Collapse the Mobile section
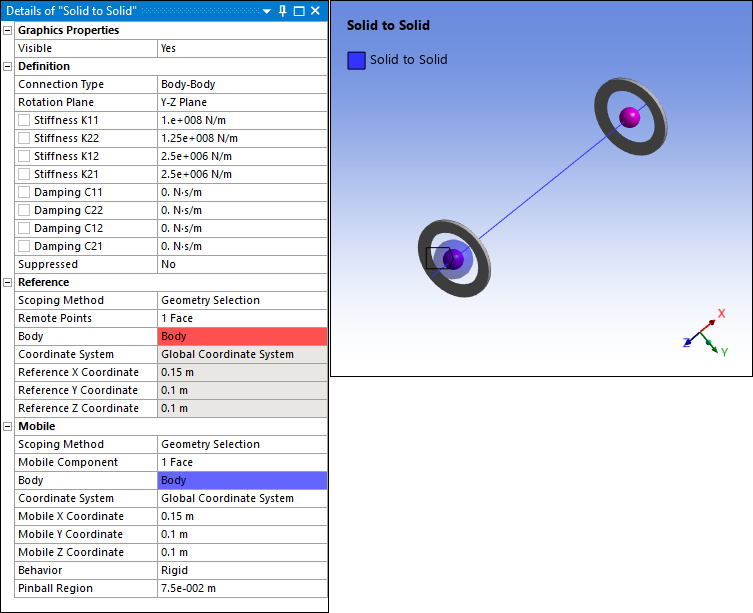The width and height of the screenshot is (753, 613). pyautogui.click(x=8, y=426)
